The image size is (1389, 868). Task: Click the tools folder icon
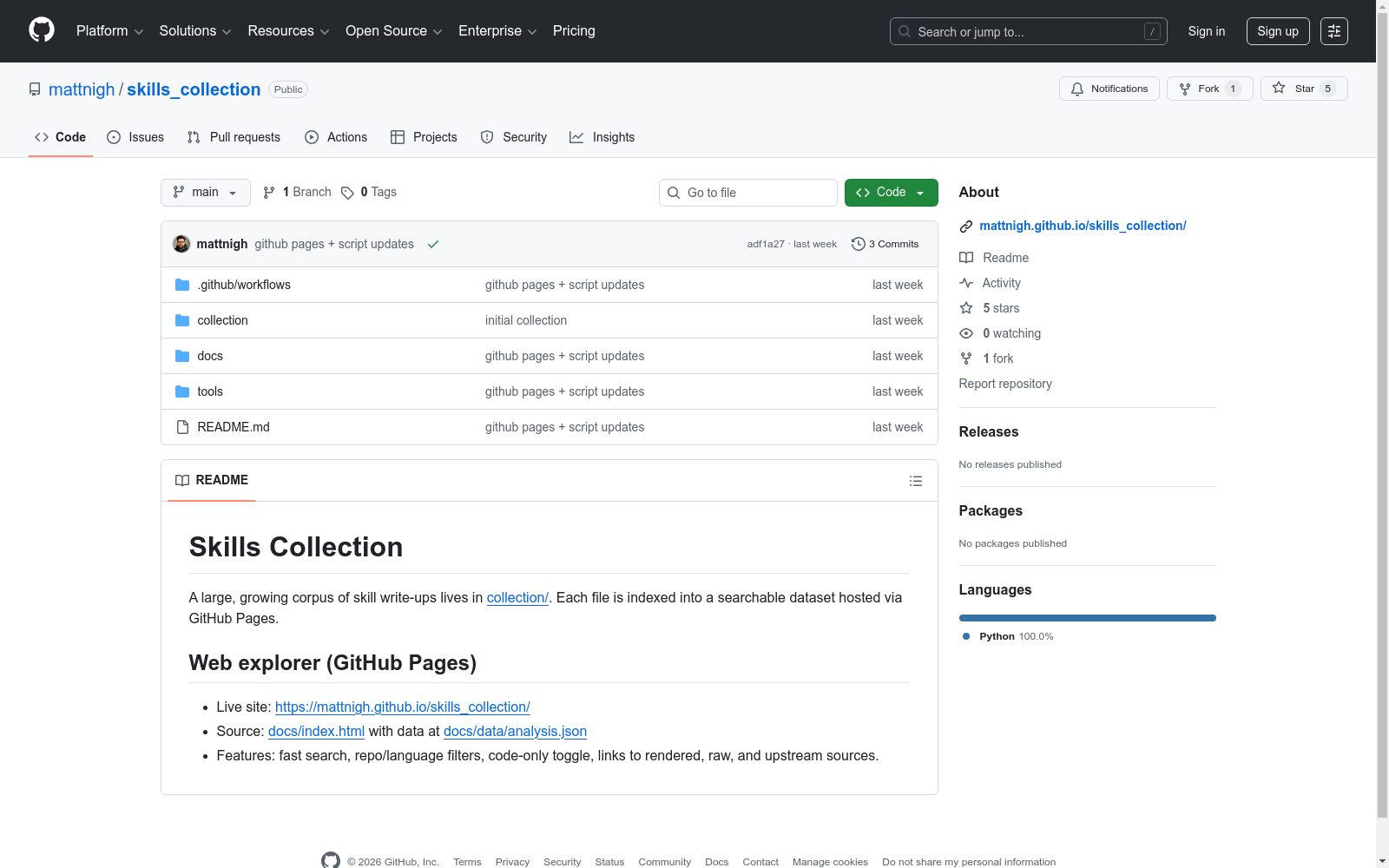[x=182, y=391]
